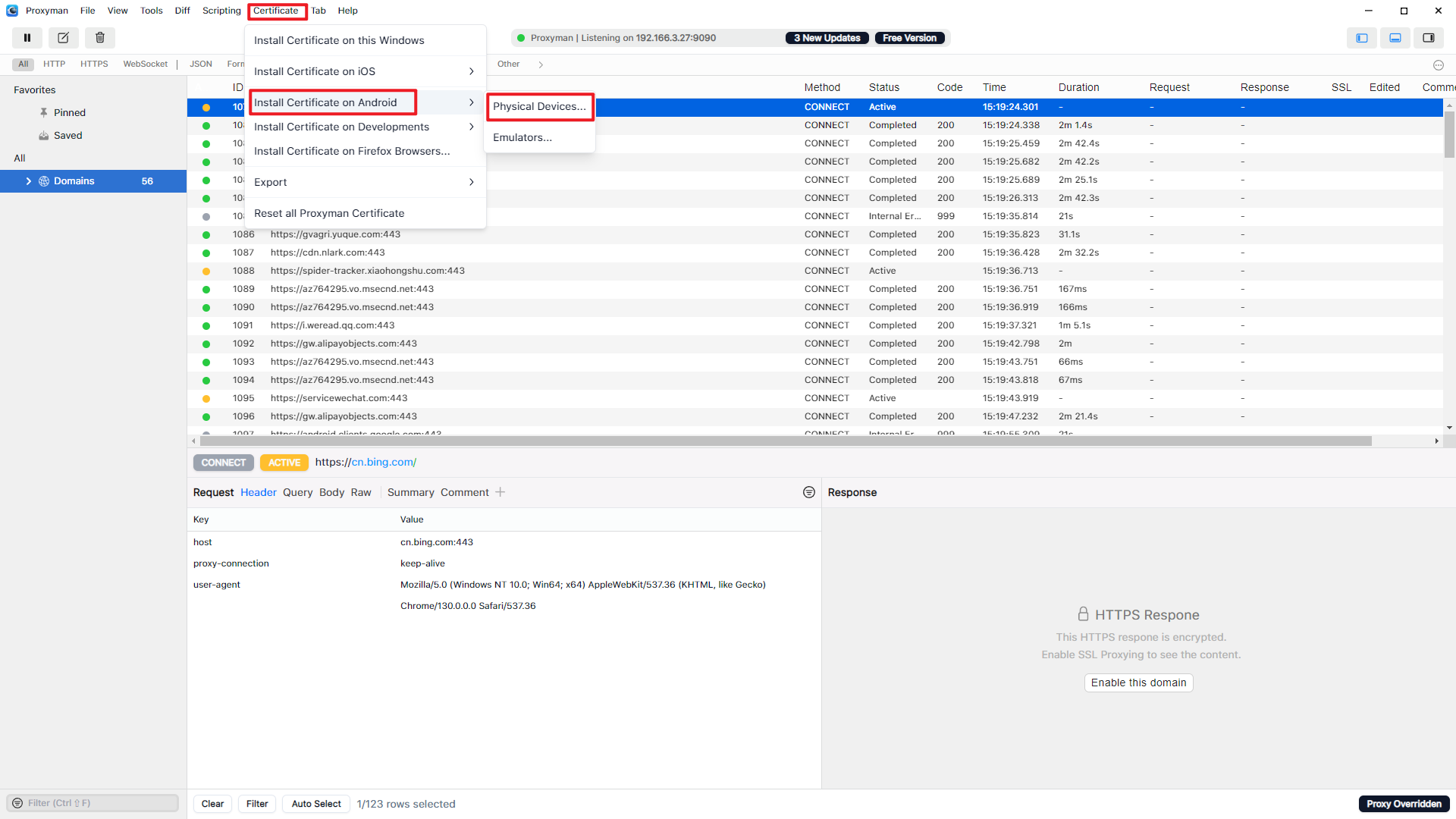This screenshot has width=1456, height=819.
Task: Filter traffic by WebSocket
Action: [x=146, y=64]
